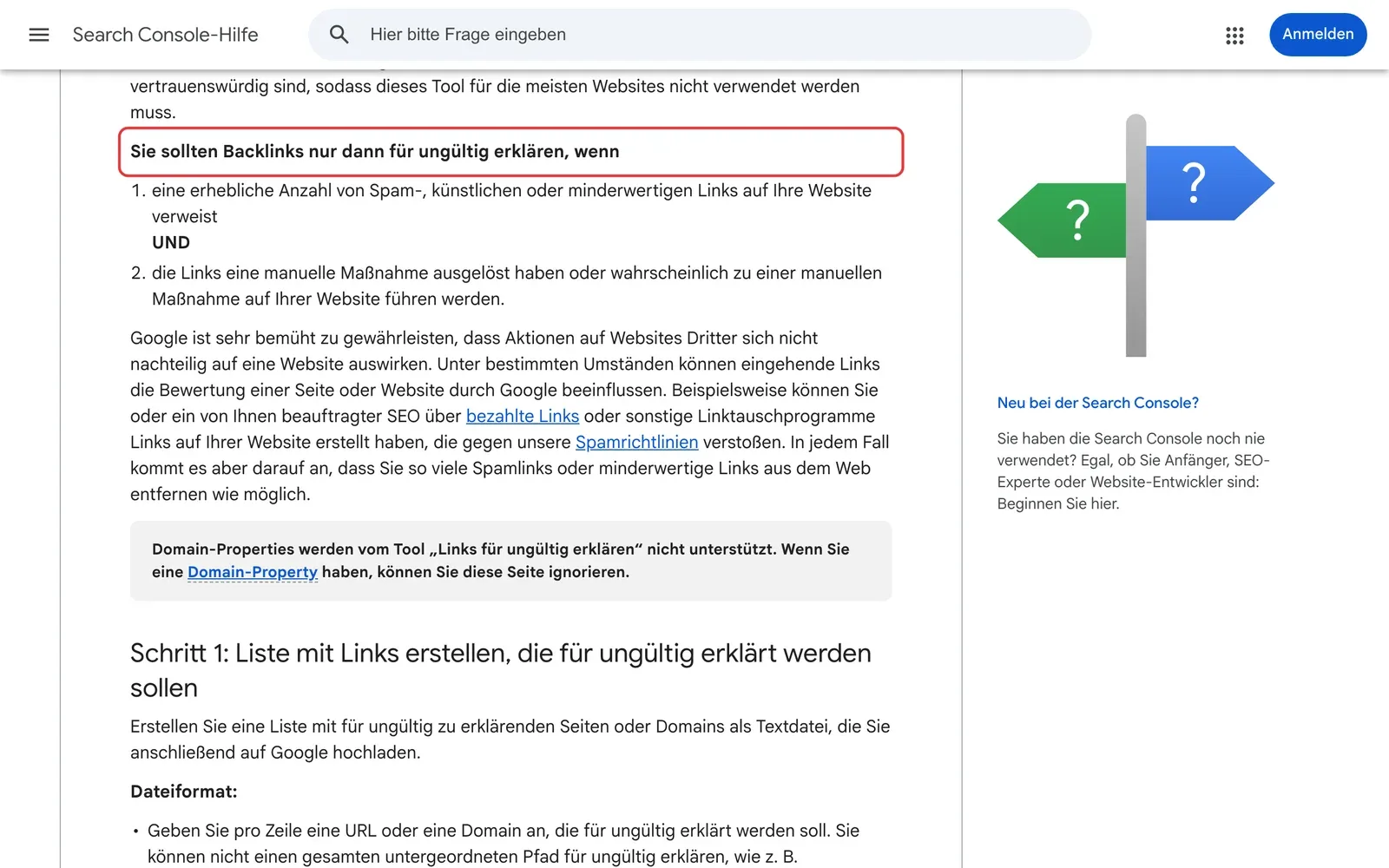
Task: Follow the 'Domain-Property' link
Action: pos(253,572)
